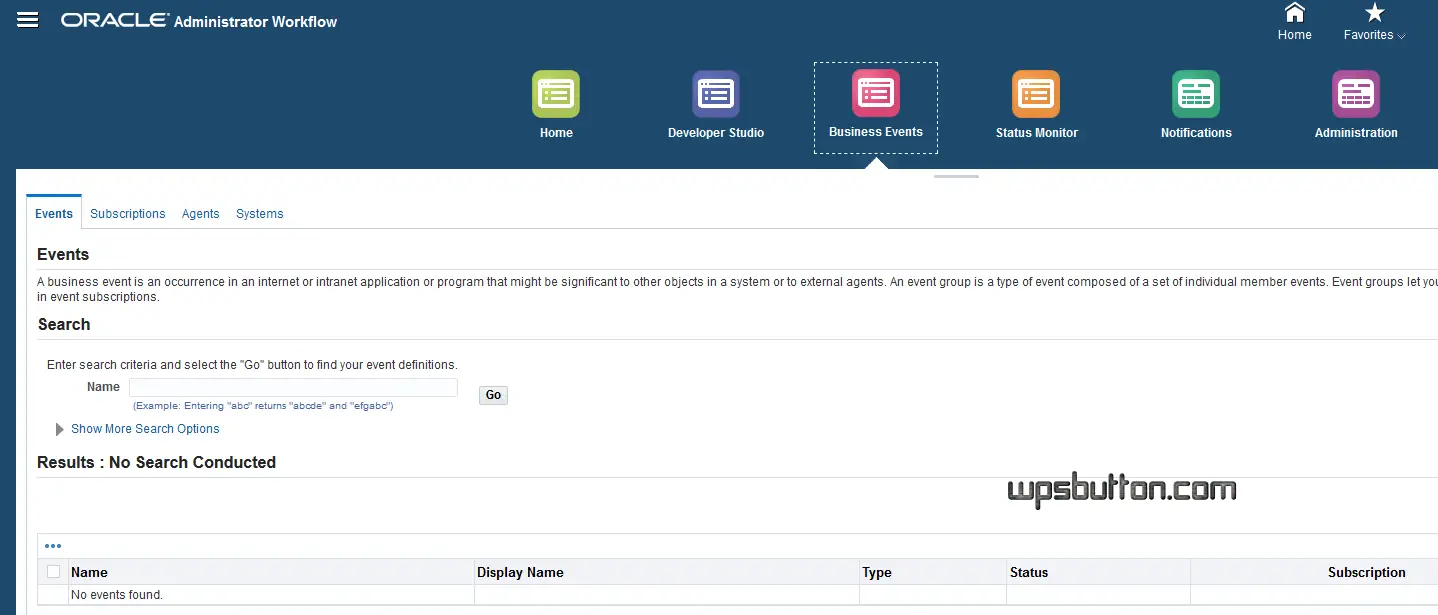Focus the Name search input field
This screenshot has width=1438, height=615.
pyautogui.click(x=293, y=388)
